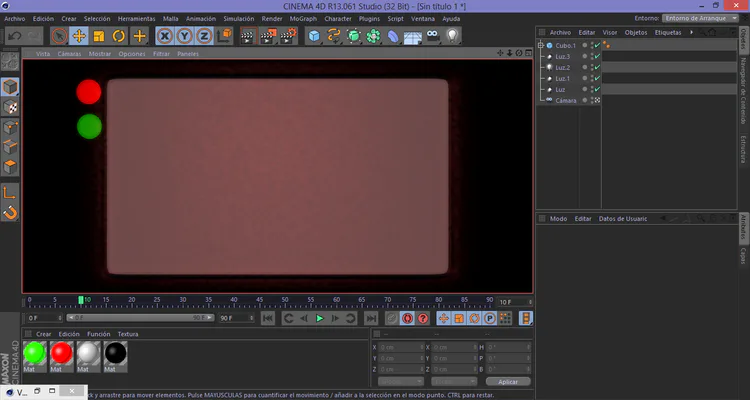Image resolution: width=750 pixels, height=400 pixels.
Task: Open the material manager Crear menu
Action: (44, 334)
